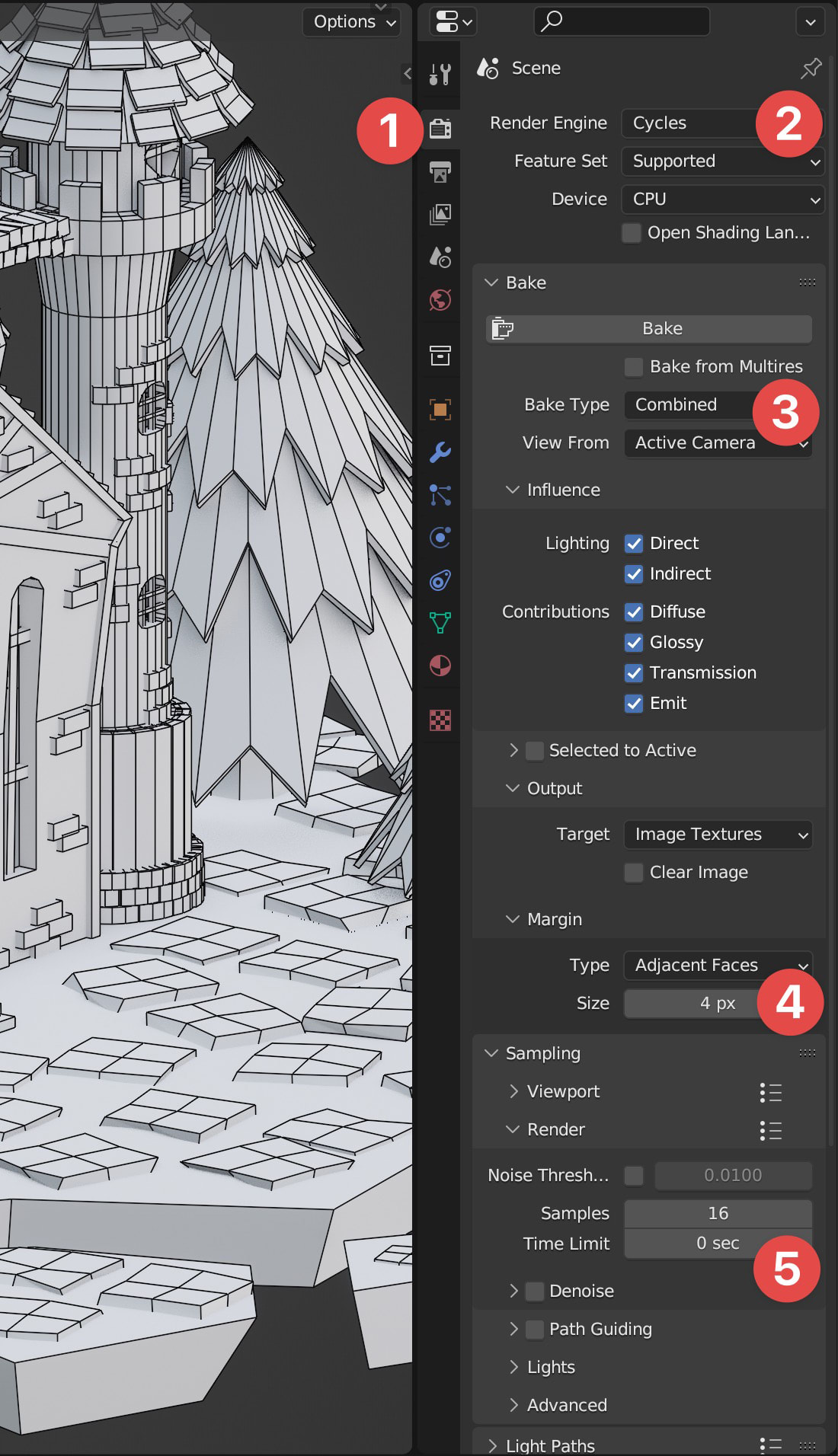Enable Open Shading Language checkbox
838x1456 pixels.
click(x=632, y=233)
